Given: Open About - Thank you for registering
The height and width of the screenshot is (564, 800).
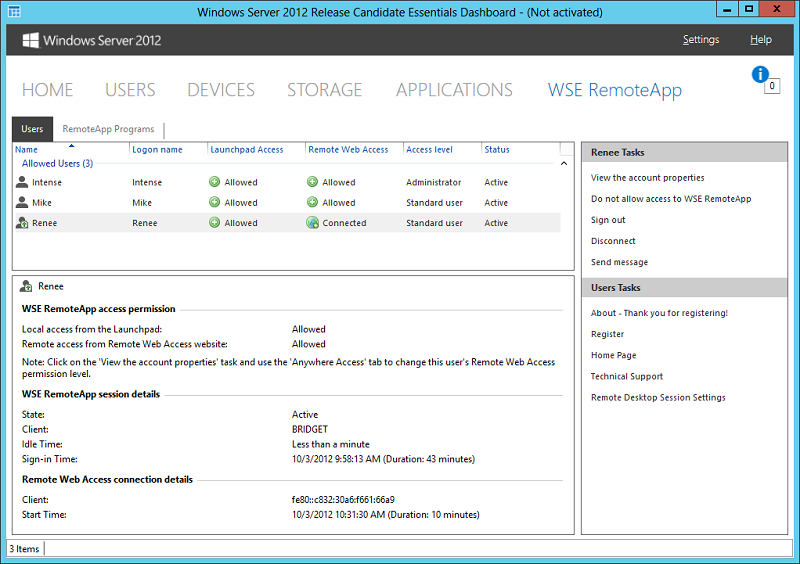Looking at the screenshot, I should click(x=659, y=313).
